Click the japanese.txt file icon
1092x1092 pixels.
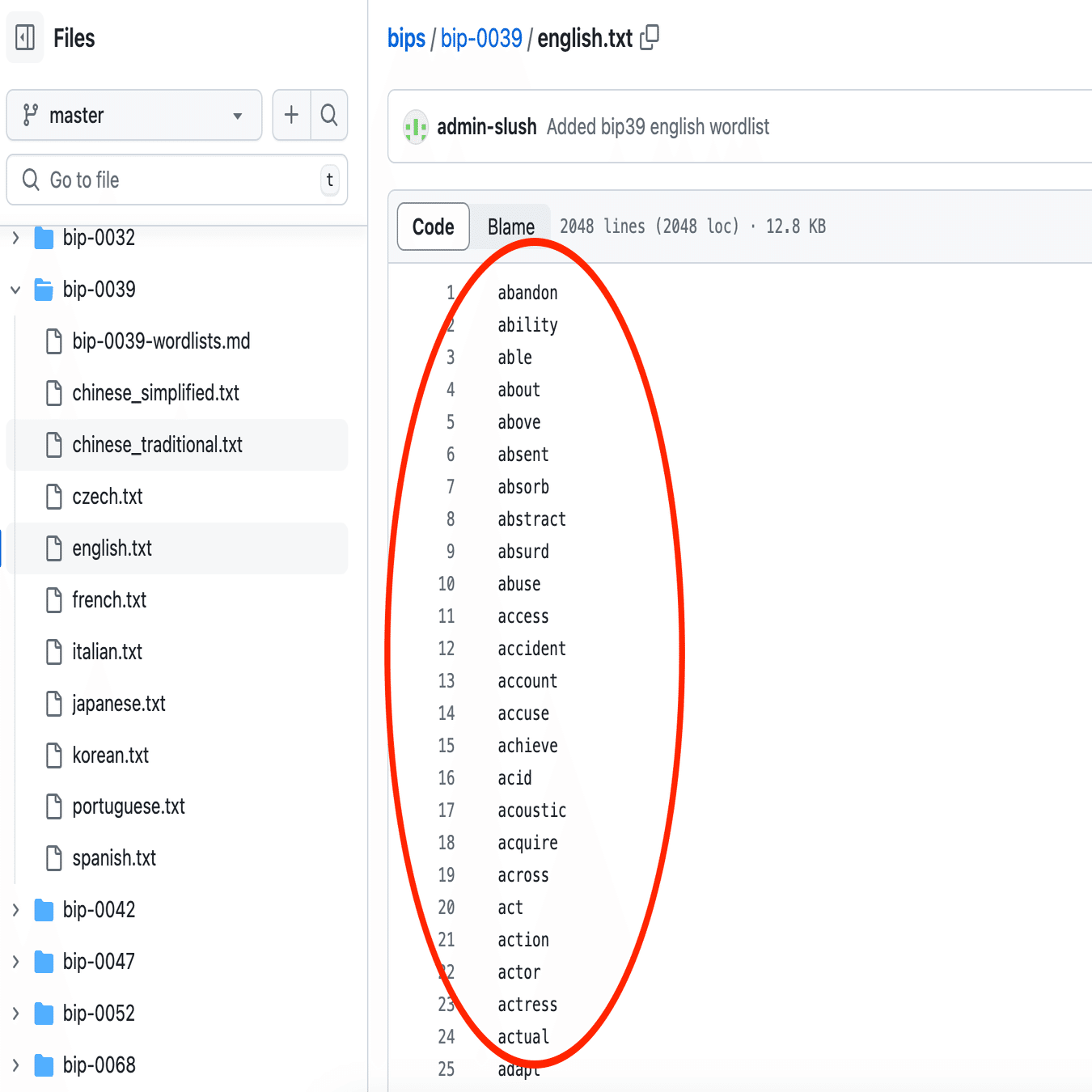click(53, 704)
